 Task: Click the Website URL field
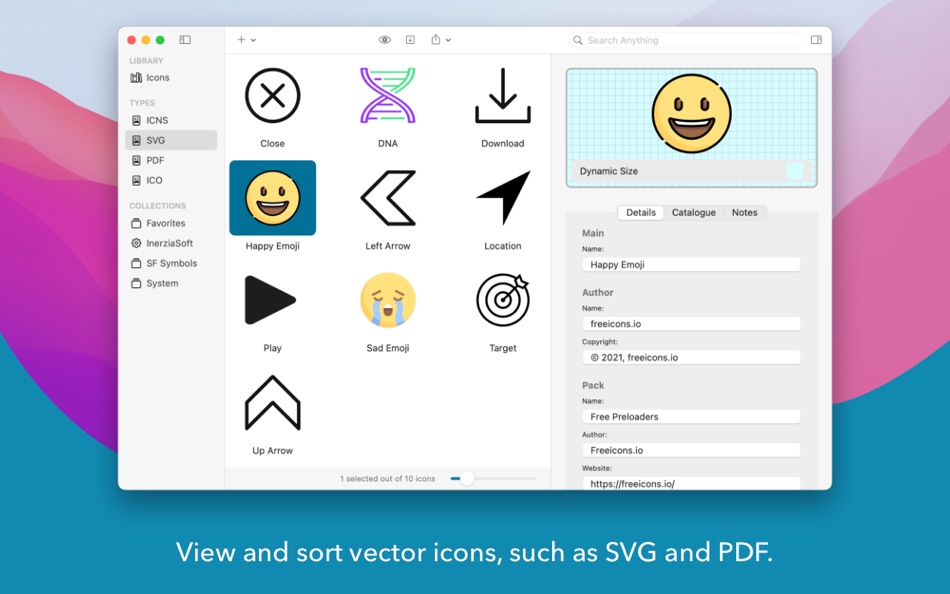tap(691, 484)
